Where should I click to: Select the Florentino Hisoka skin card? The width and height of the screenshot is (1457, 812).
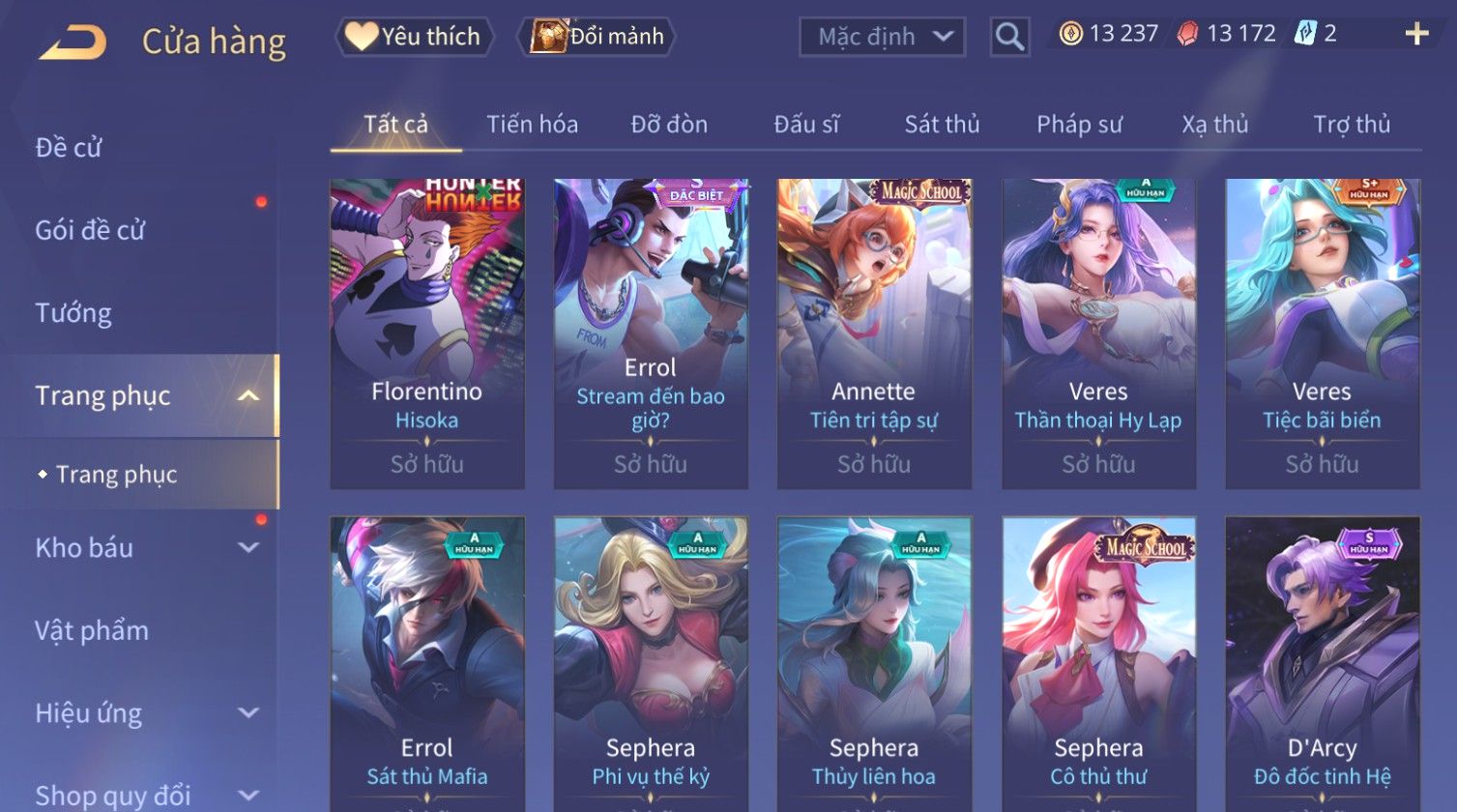click(x=427, y=333)
